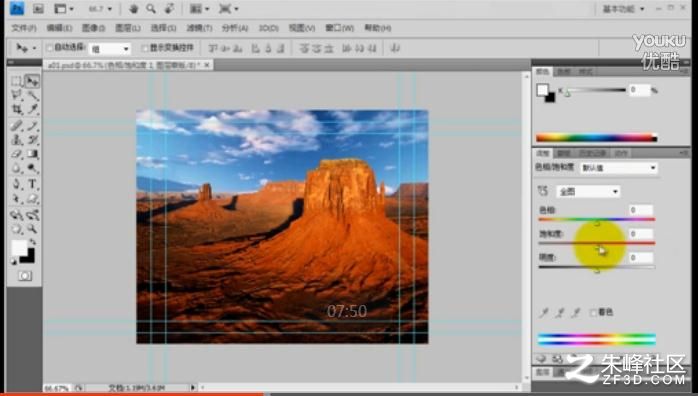Click the 色相 hue value field
698x396 pixels.
tap(641, 210)
